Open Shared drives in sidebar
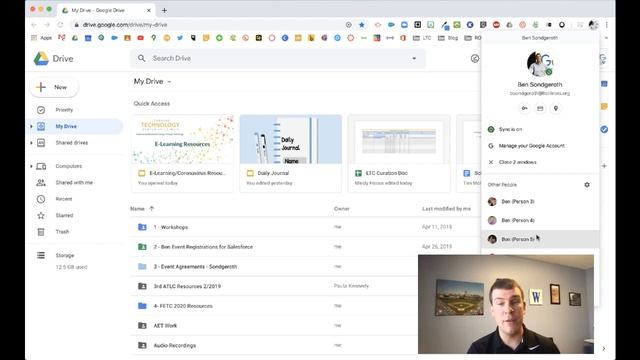The image size is (640, 360). [71, 143]
